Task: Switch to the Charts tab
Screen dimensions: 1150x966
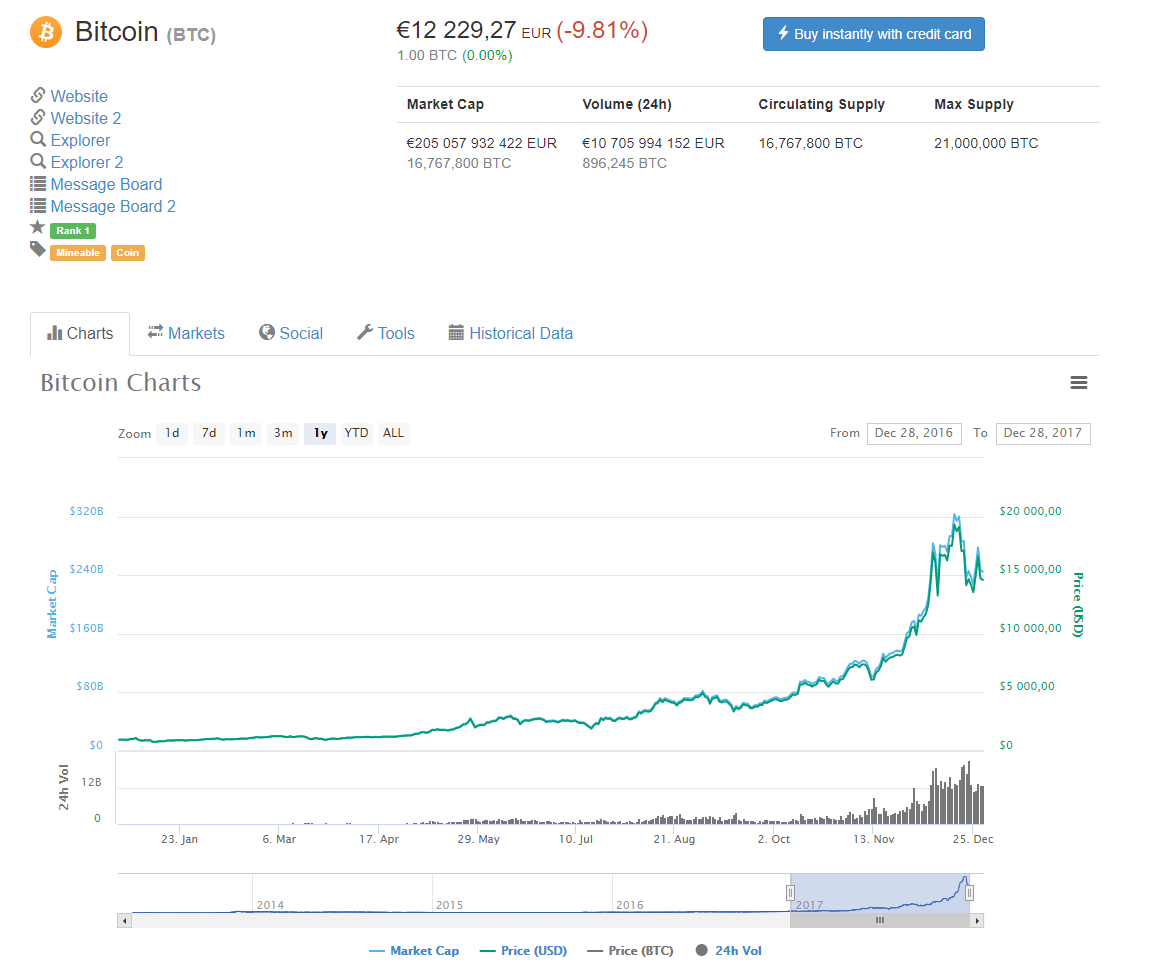Action: (x=80, y=333)
